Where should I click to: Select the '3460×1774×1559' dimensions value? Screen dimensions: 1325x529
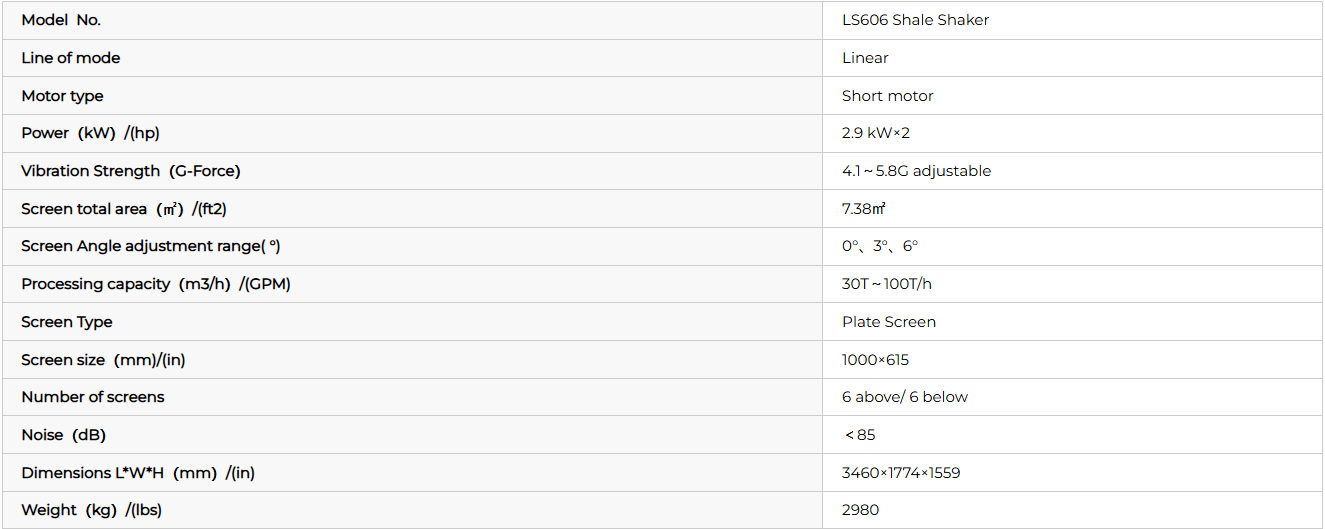coord(900,473)
